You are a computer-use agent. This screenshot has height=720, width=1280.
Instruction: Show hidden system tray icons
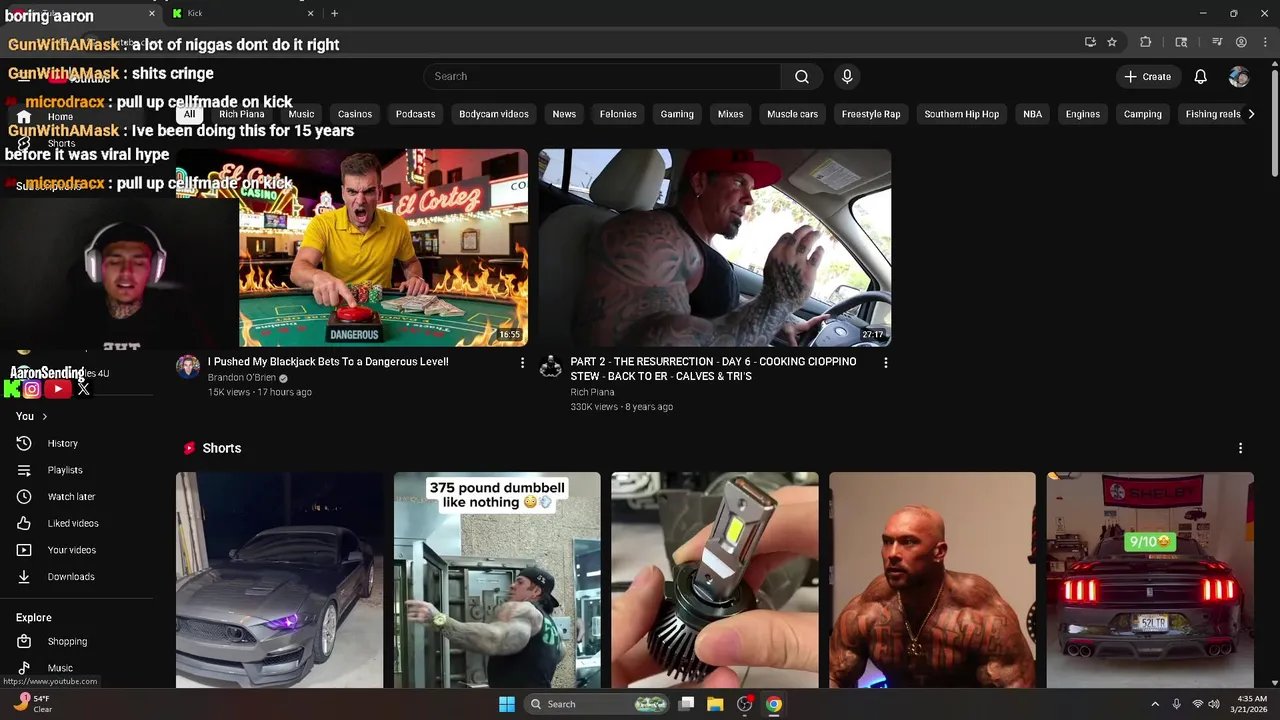click(x=1155, y=704)
